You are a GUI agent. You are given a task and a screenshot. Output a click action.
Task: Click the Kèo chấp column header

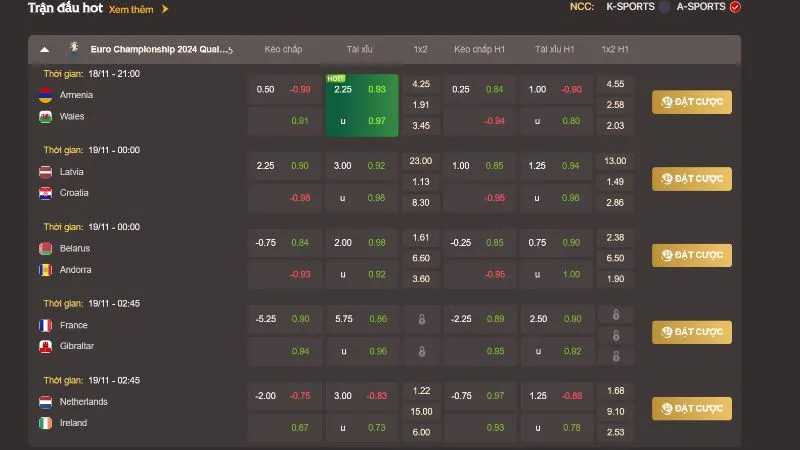(x=284, y=49)
